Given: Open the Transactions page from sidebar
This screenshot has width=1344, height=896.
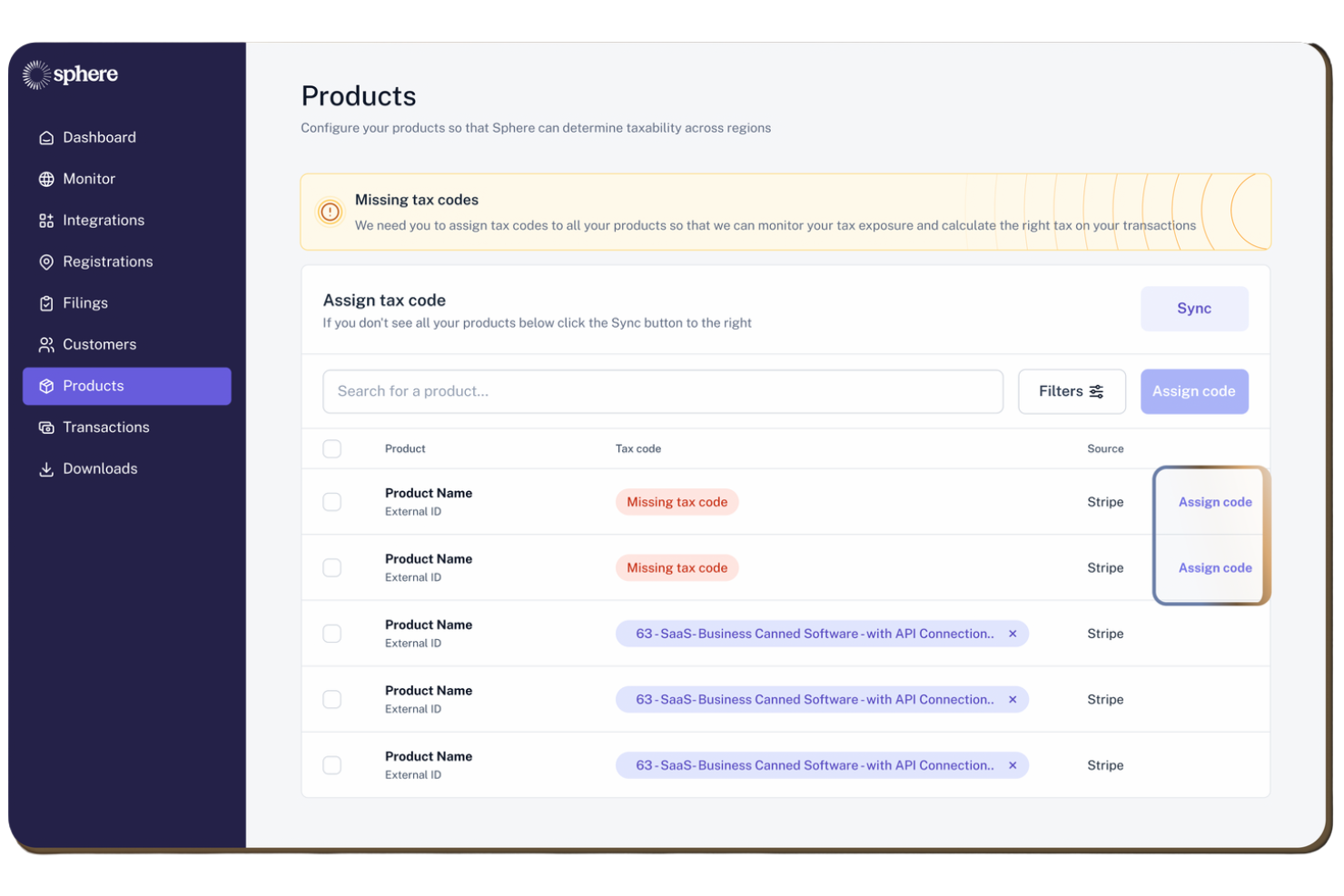Looking at the screenshot, I should pos(106,427).
